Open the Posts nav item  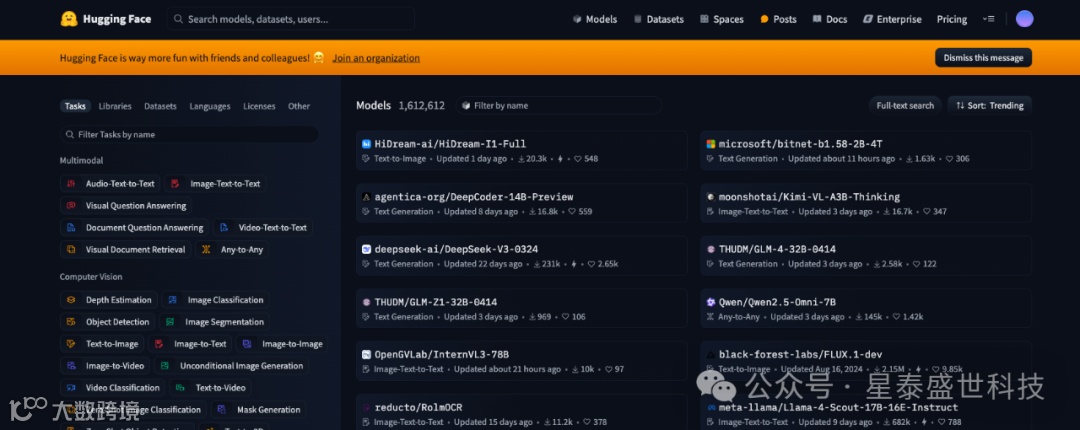point(778,19)
